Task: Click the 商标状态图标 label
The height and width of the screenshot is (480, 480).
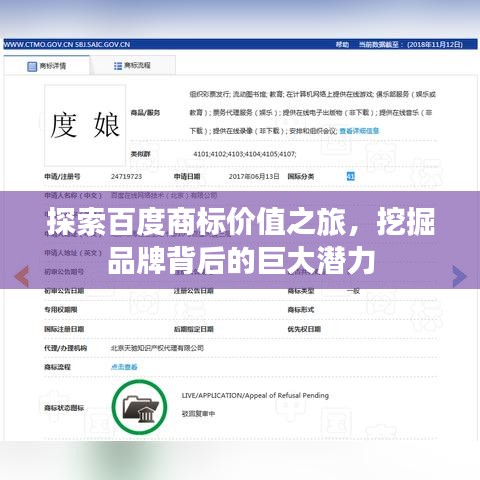Action: (x=64, y=408)
